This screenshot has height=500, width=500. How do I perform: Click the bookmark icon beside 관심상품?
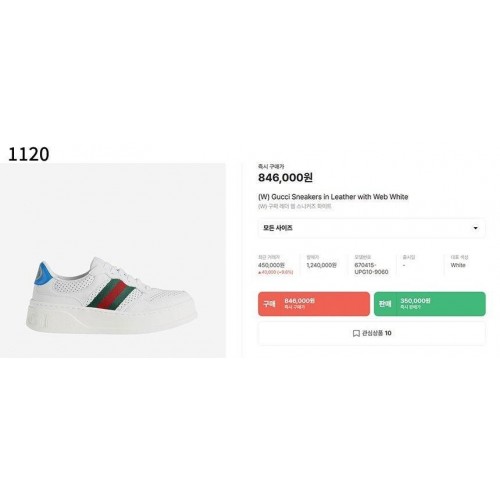click(x=356, y=333)
